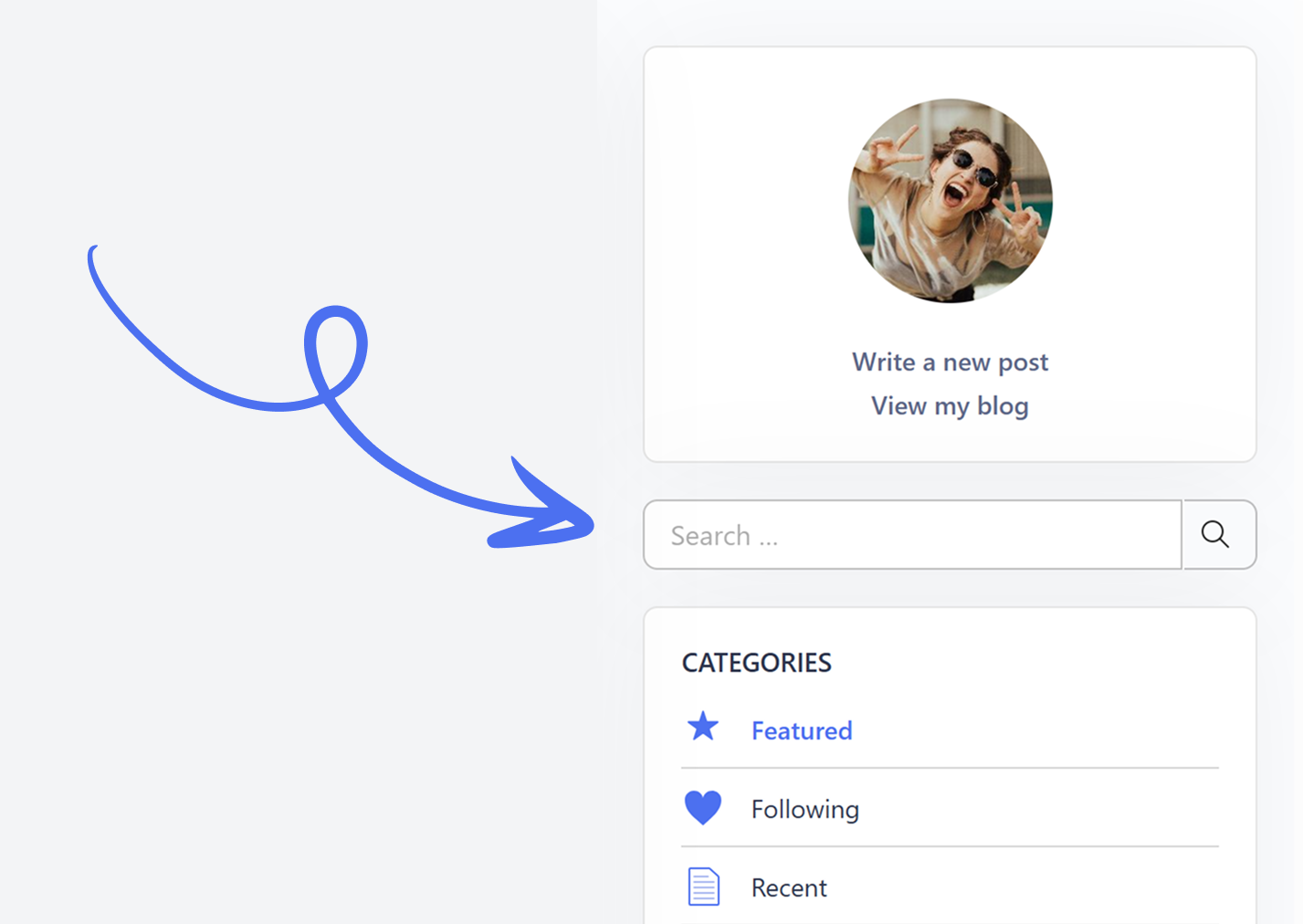Select the Featured star icon
The width and height of the screenshot is (1303, 924).
[703, 727]
